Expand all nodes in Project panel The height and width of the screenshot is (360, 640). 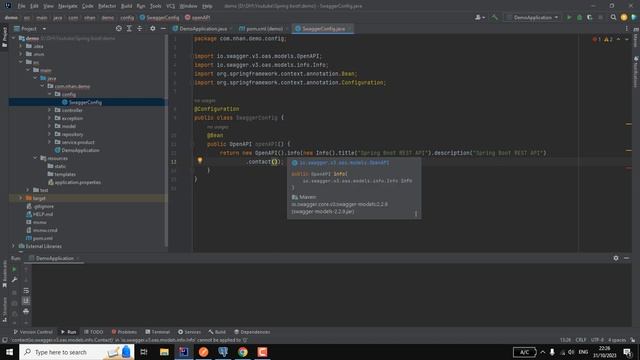click(129, 29)
